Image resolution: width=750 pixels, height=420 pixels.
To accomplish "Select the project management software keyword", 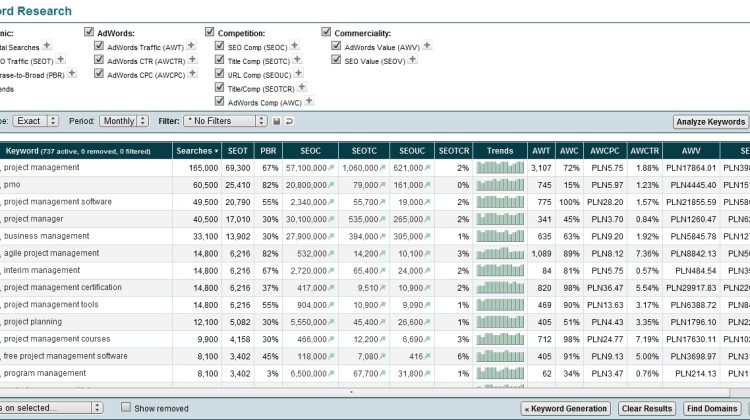I will pos(58,202).
